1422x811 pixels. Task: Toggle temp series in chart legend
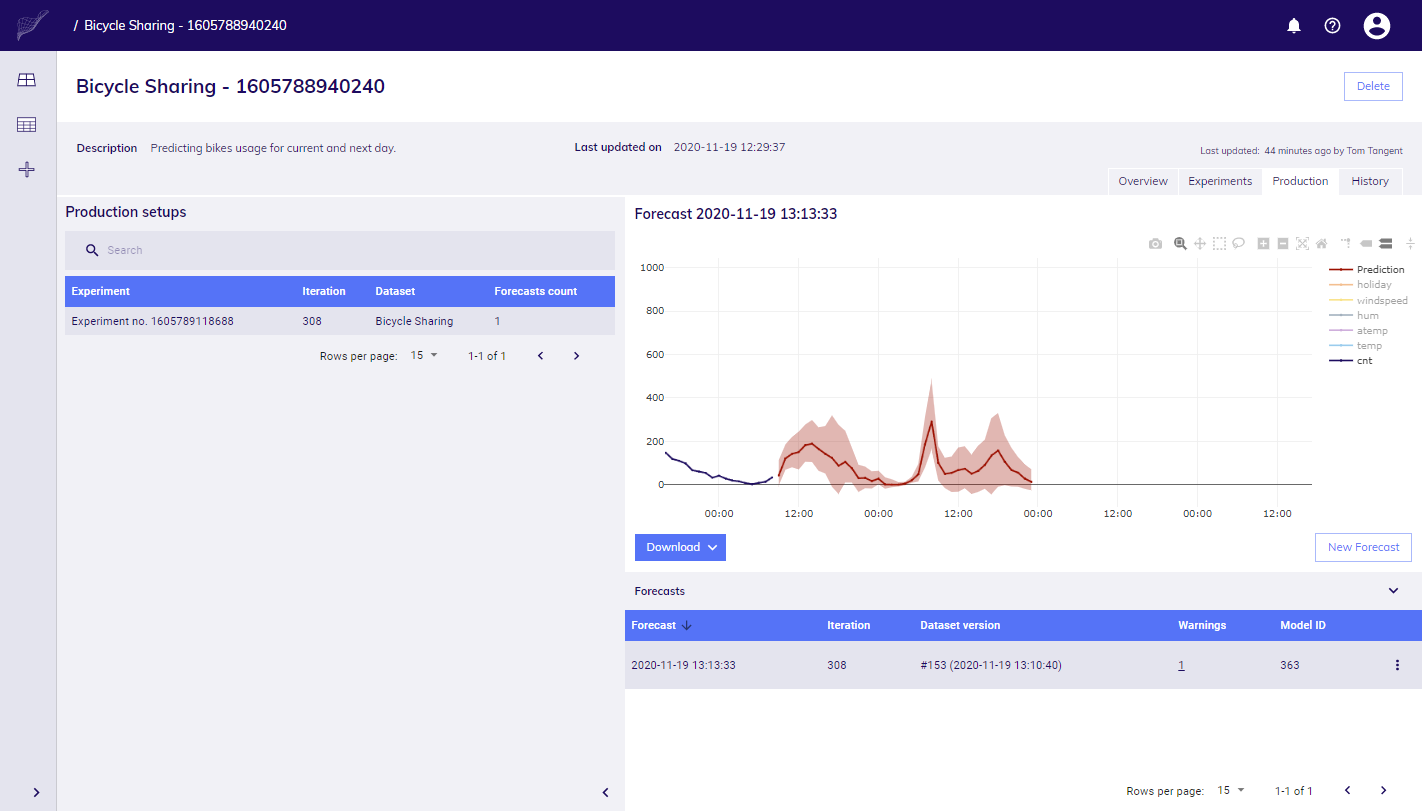(x=1355, y=345)
